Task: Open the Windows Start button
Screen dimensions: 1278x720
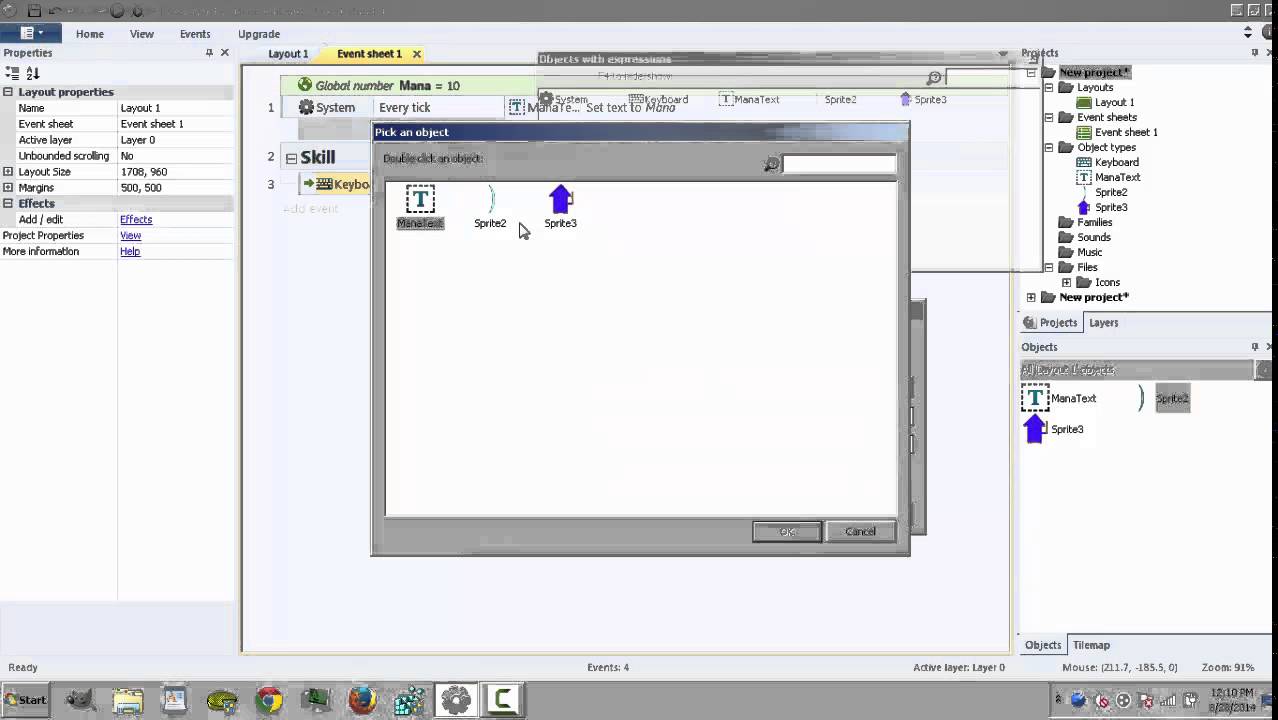Action: pos(25,700)
